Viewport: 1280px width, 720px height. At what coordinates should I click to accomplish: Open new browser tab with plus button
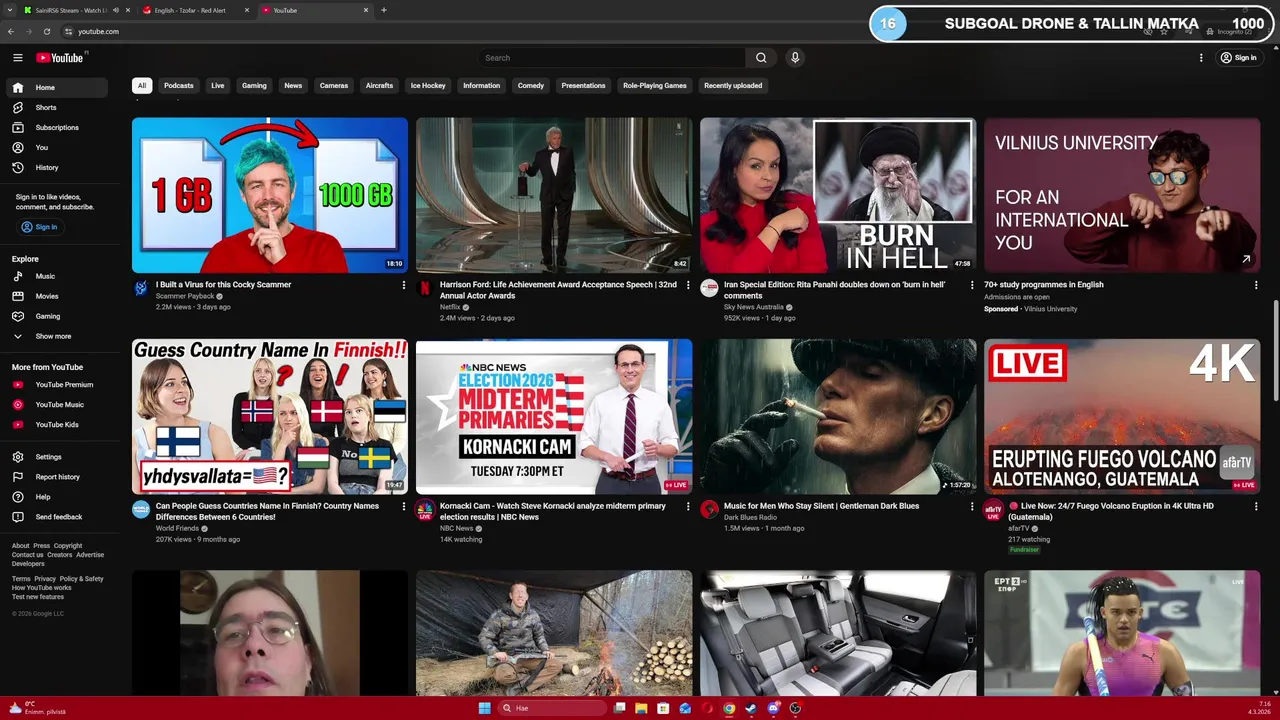(x=384, y=10)
